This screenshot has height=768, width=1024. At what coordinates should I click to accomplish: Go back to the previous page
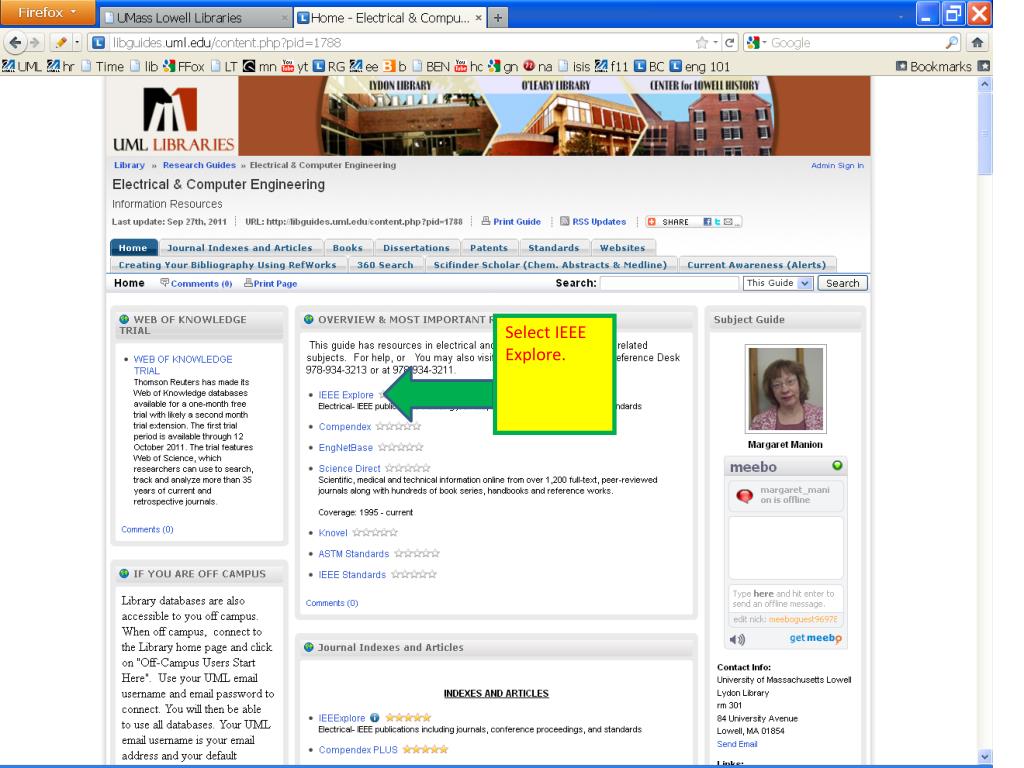16,43
